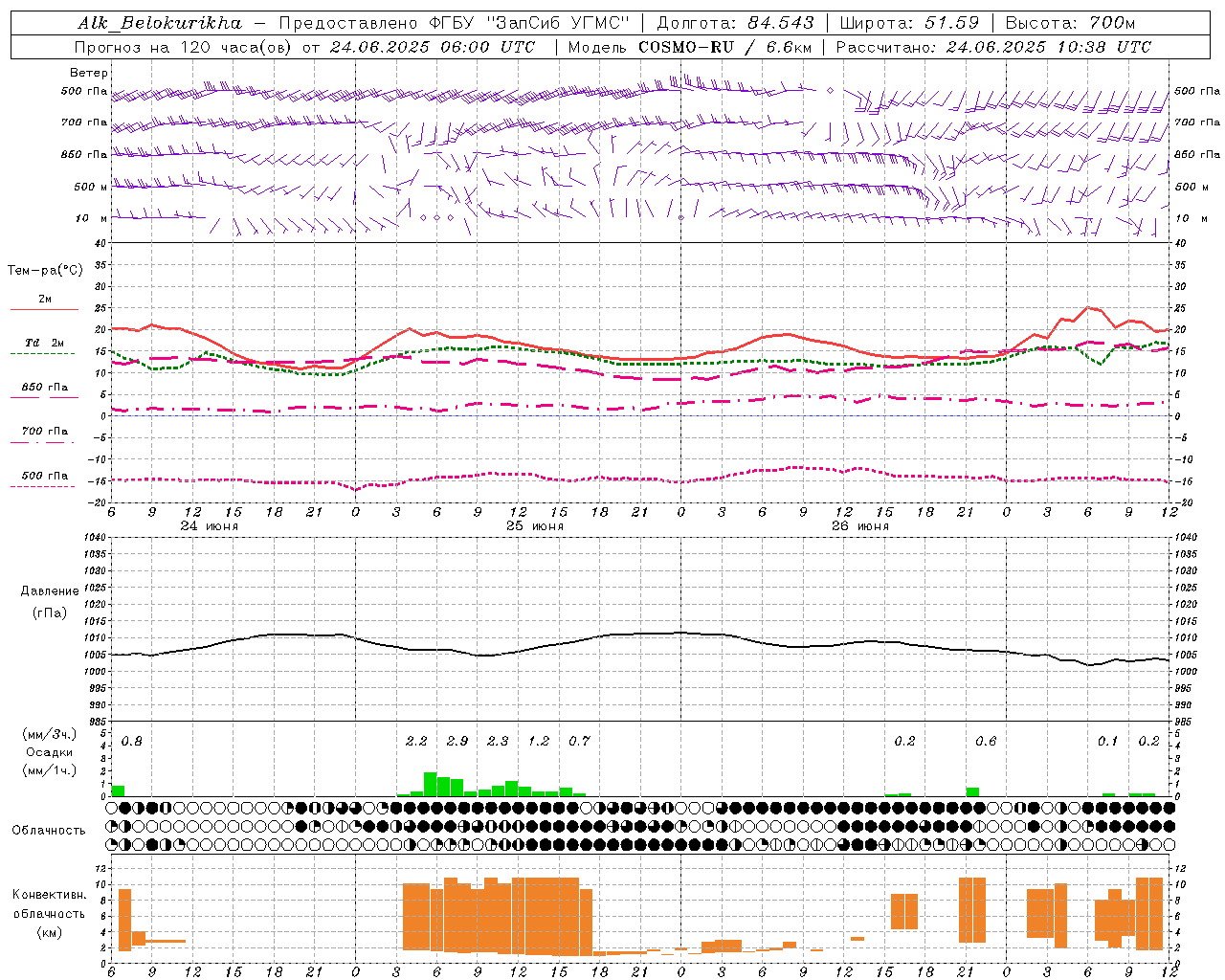Click the Td 2м legend entry
This screenshot has width=1225, height=980.
pyautogui.click(x=45, y=343)
